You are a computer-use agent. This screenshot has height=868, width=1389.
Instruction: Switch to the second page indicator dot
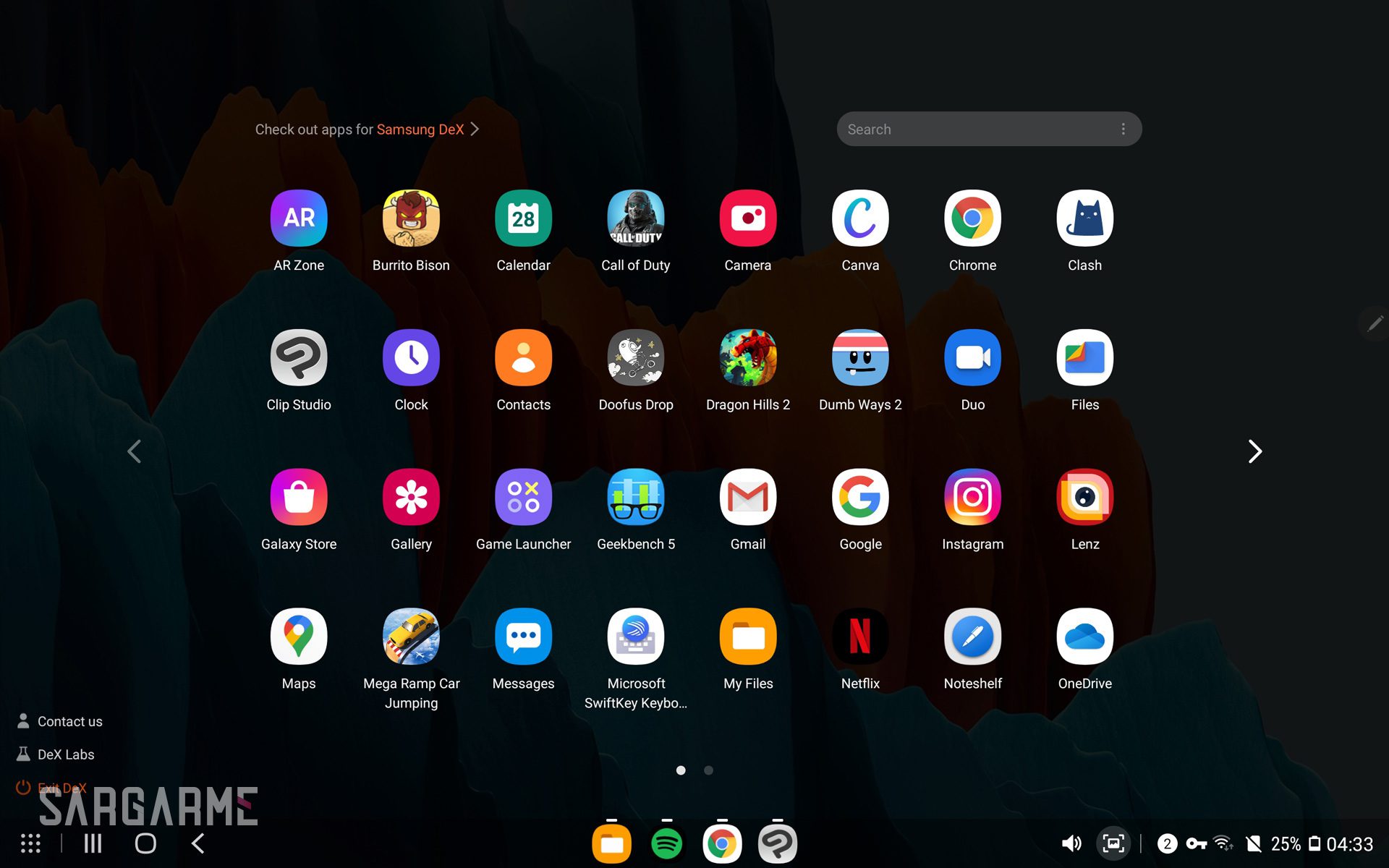[708, 770]
